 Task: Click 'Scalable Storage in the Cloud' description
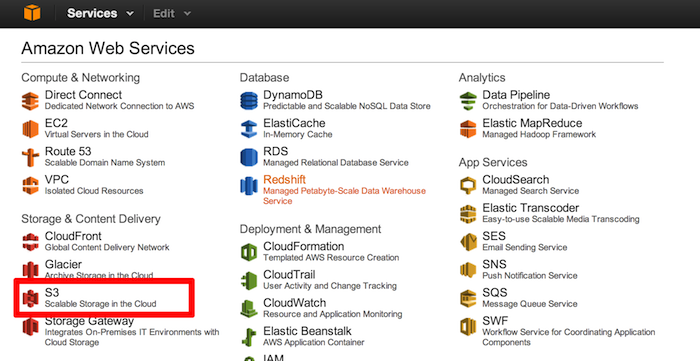point(100,304)
